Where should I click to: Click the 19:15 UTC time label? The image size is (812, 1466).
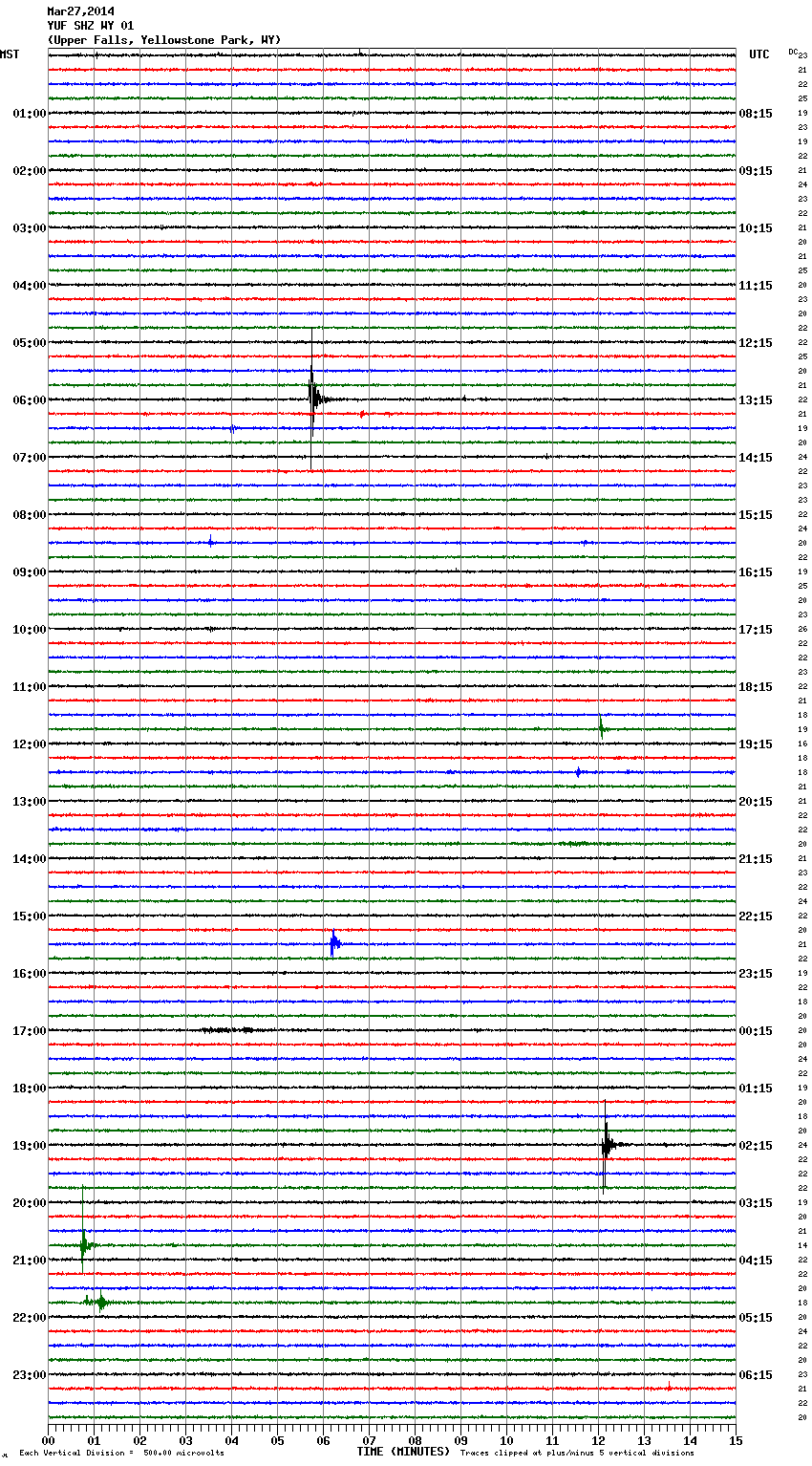[x=756, y=744]
